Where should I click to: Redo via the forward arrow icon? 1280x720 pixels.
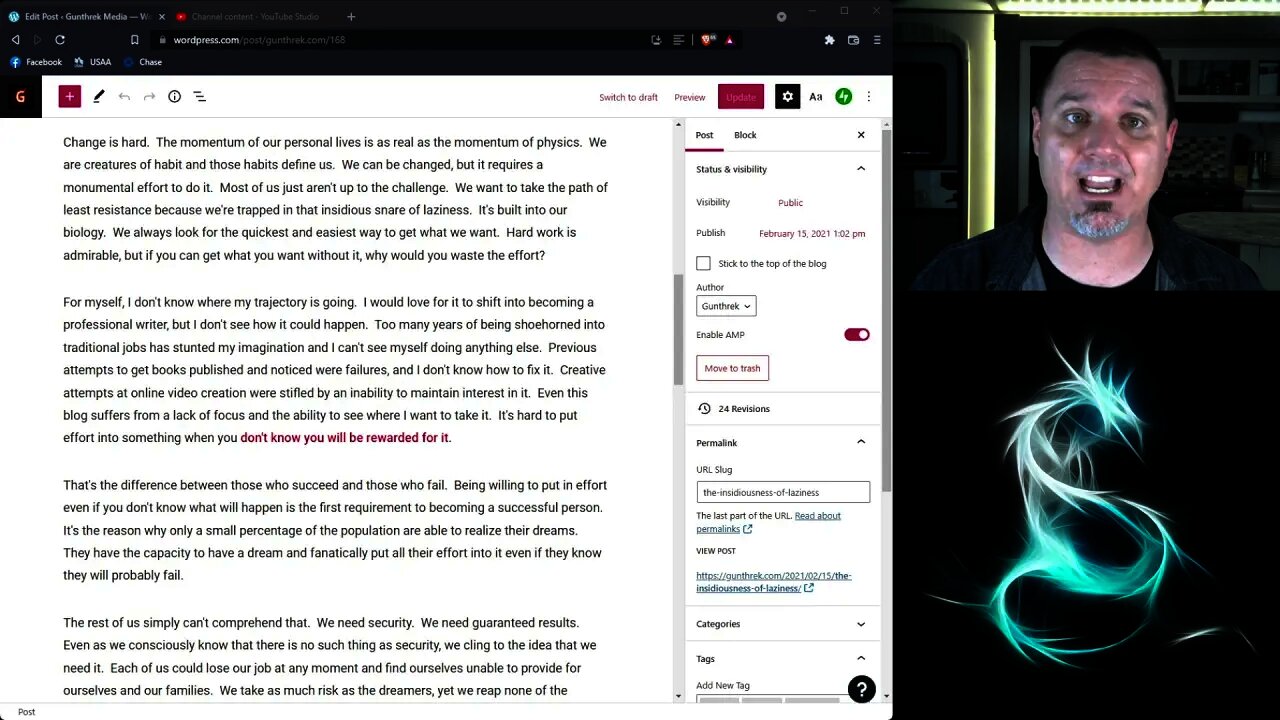(149, 96)
